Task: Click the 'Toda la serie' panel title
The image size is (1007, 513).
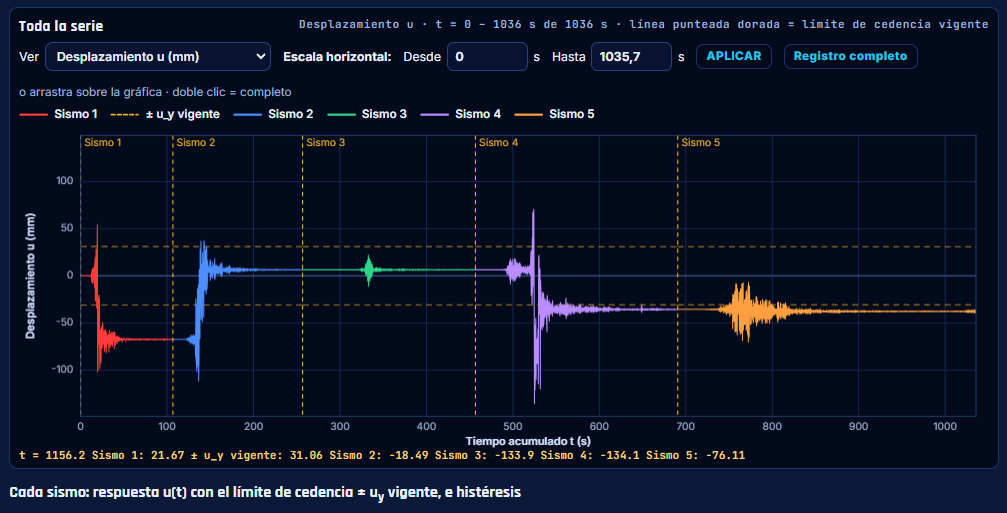Action: tap(60, 26)
